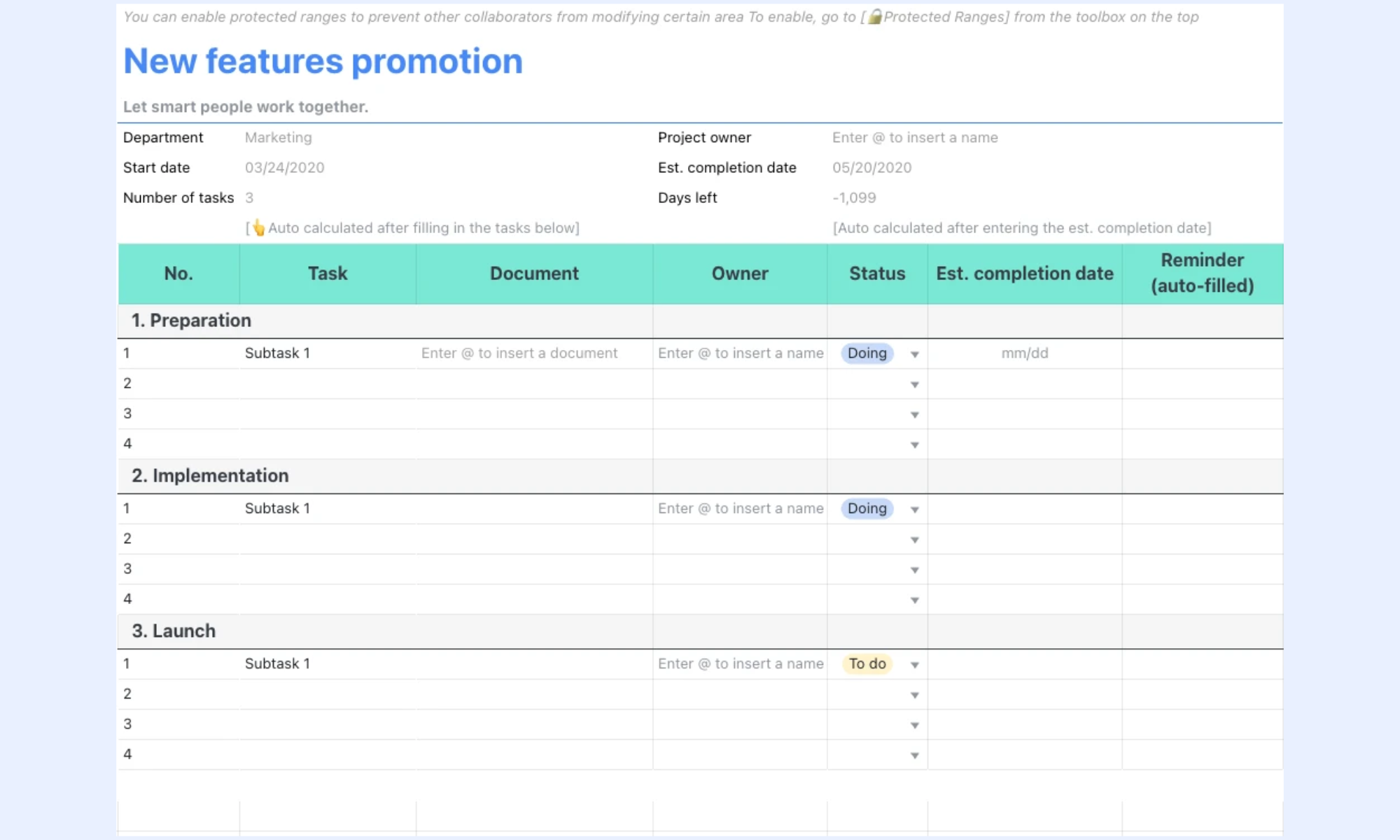The height and width of the screenshot is (840, 1400).
Task: Click the mm/dd date cell in Preparation
Action: [x=1025, y=353]
